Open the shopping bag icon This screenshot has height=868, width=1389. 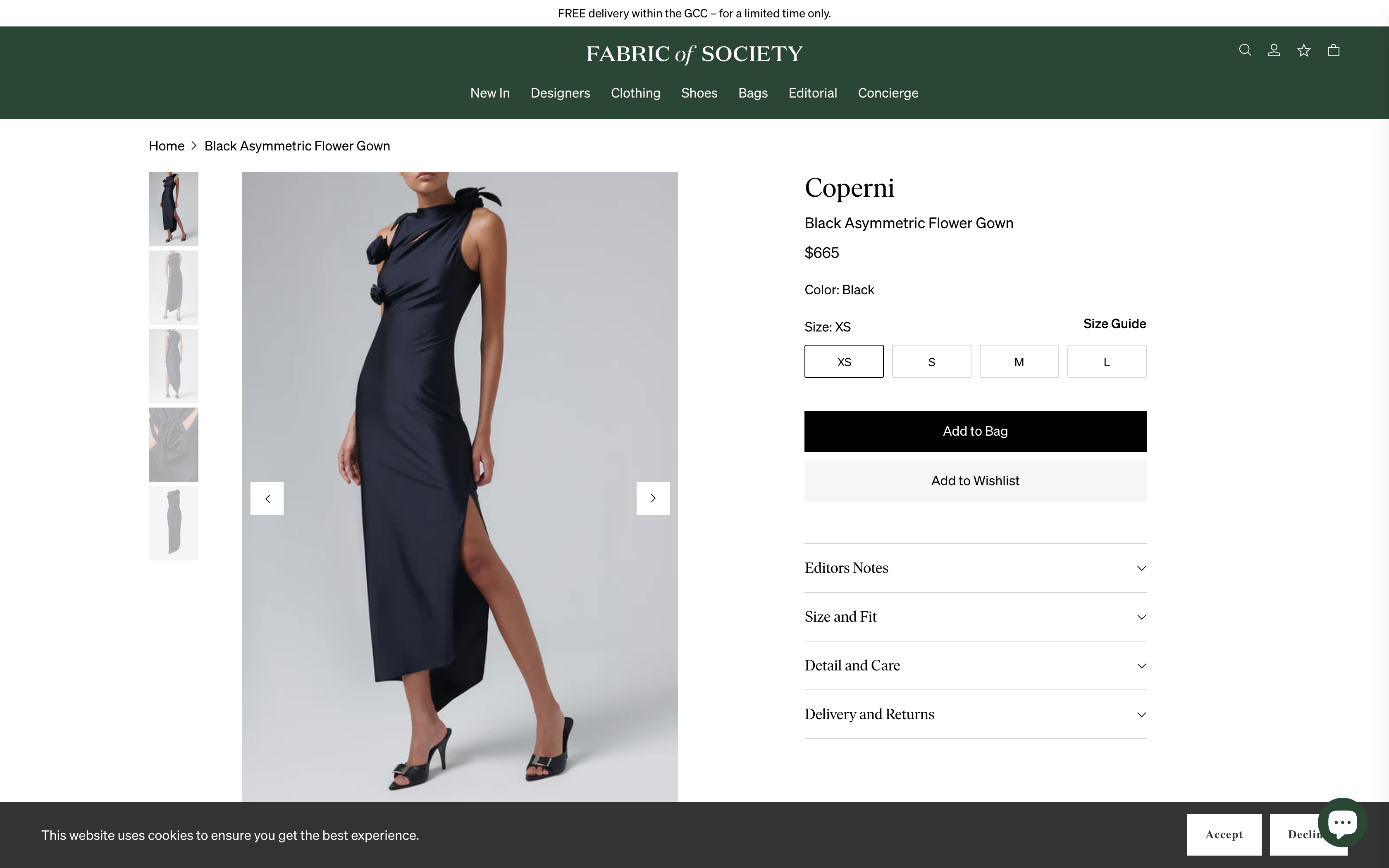[x=1333, y=50]
